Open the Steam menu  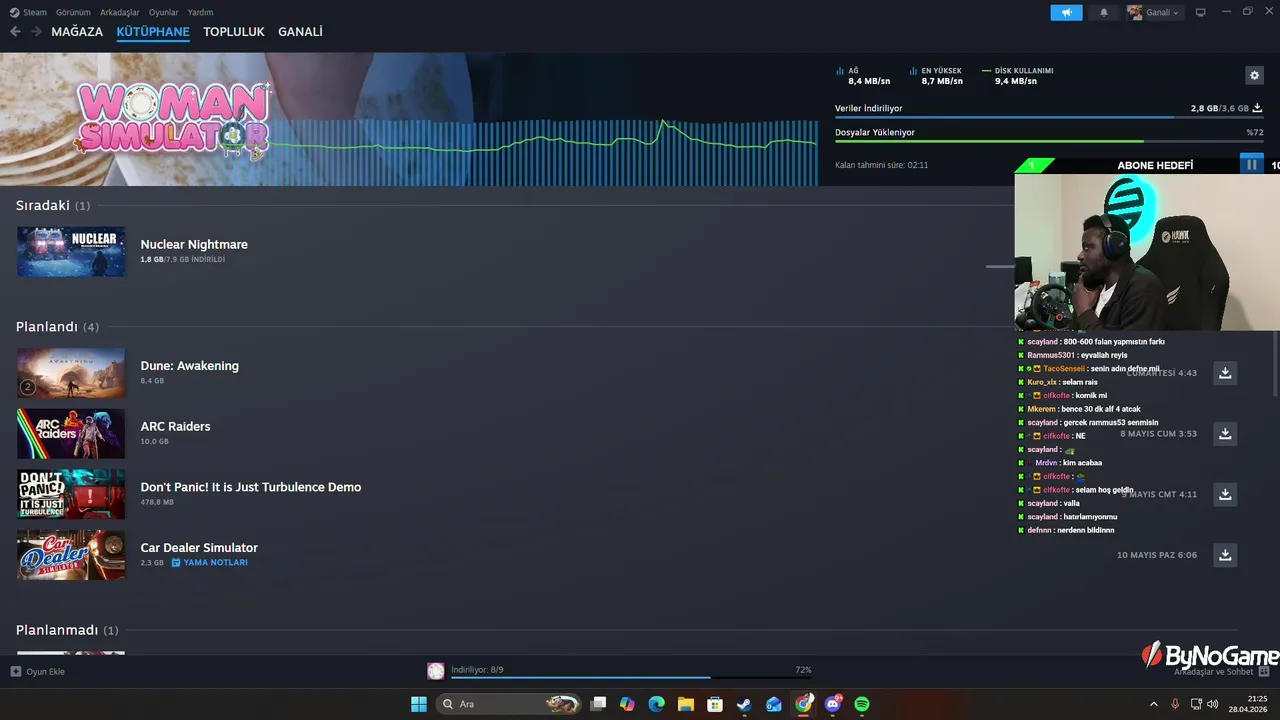point(28,12)
